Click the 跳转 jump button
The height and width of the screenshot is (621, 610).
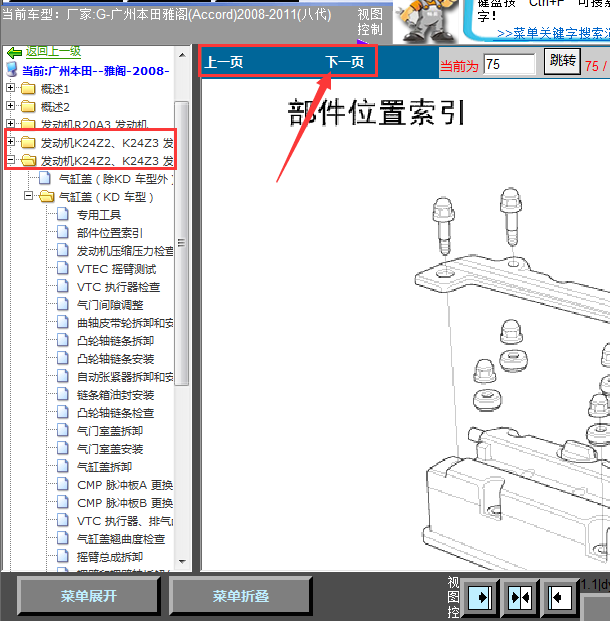[x=562, y=61]
